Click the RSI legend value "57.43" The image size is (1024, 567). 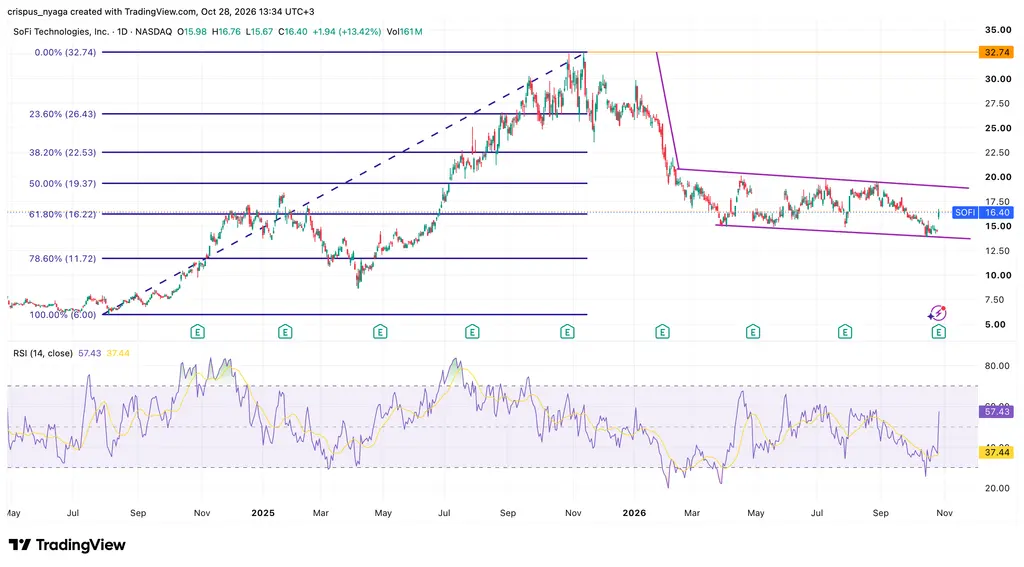point(89,353)
